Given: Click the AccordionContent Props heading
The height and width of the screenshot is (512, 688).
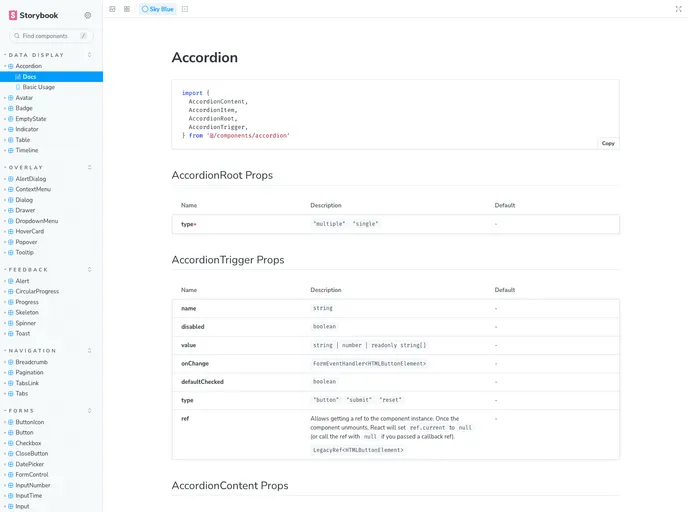Looking at the screenshot, I should (x=230, y=485).
